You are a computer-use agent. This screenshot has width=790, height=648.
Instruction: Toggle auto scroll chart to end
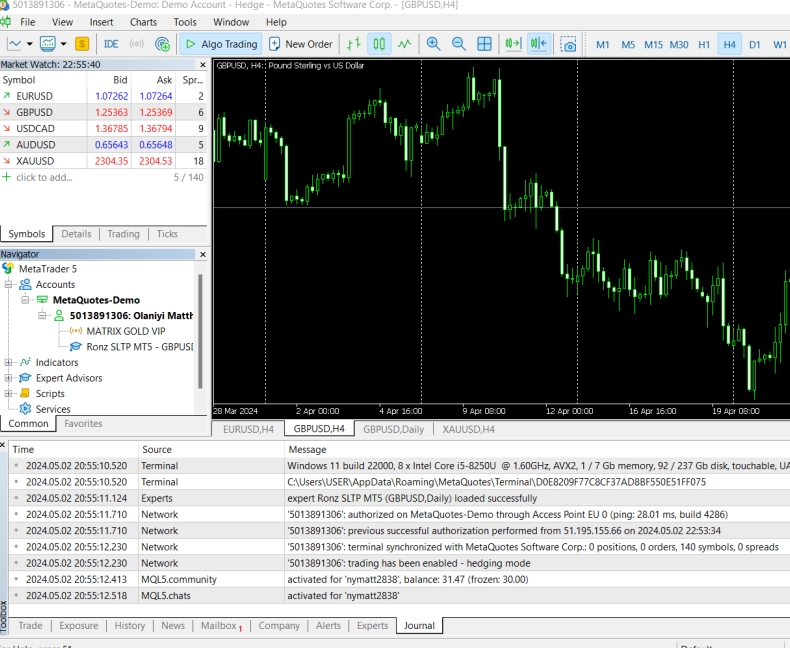coord(512,44)
